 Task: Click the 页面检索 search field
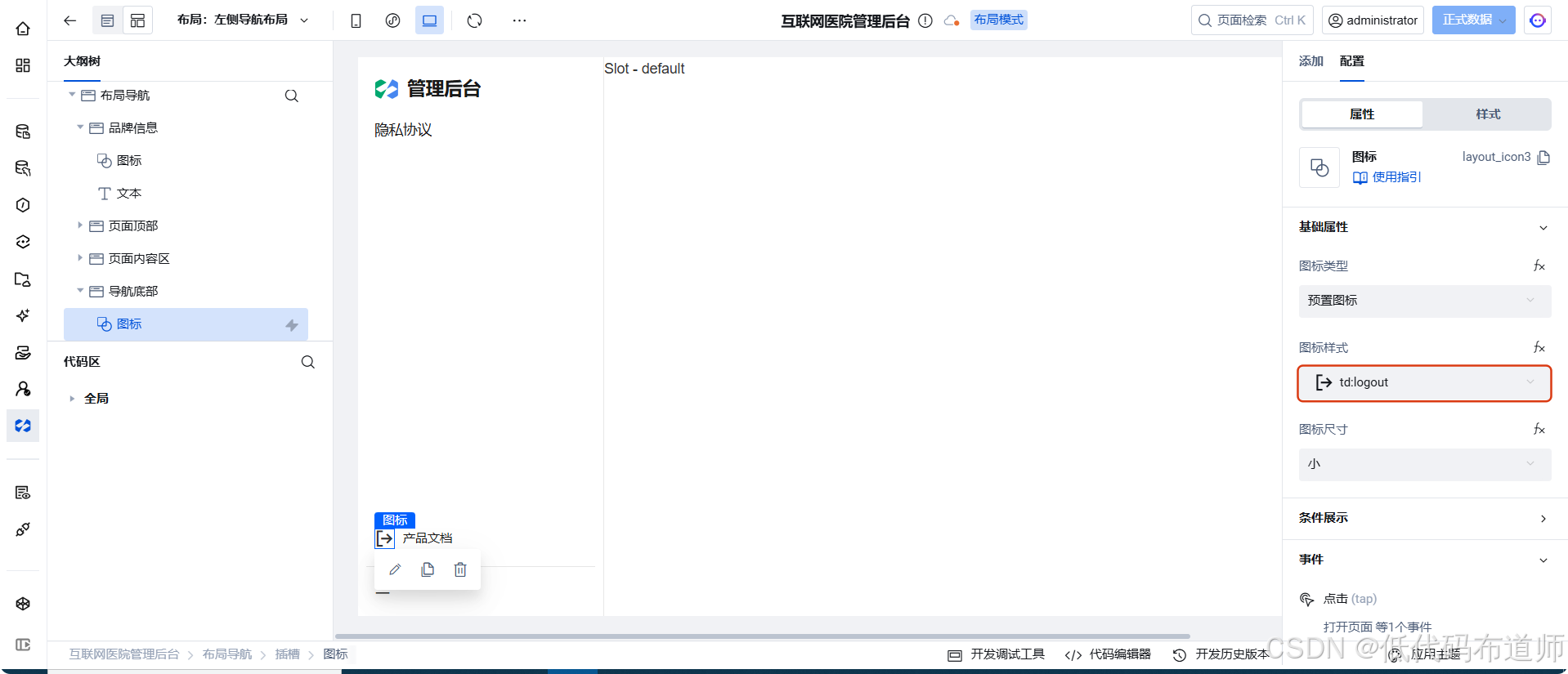click(1252, 20)
